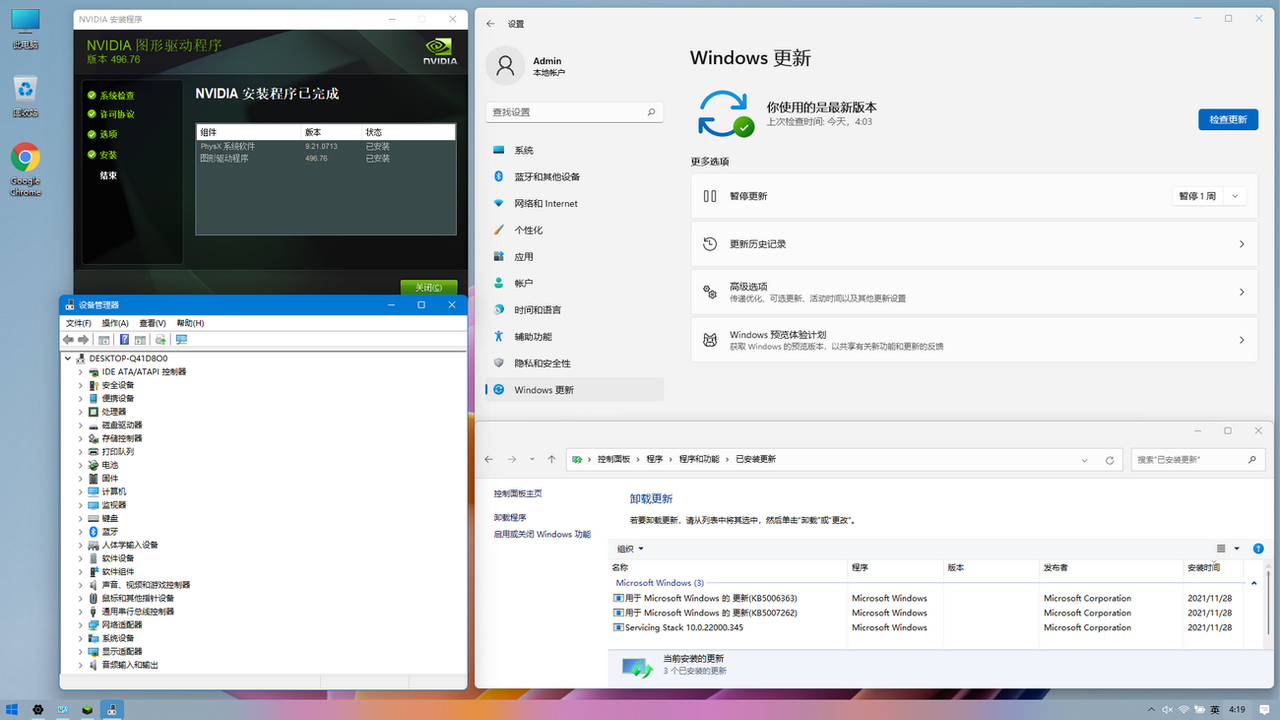Expand the 网络适配器 (Network adapters) node
This screenshot has height=720, width=1280.
[80, 625]
